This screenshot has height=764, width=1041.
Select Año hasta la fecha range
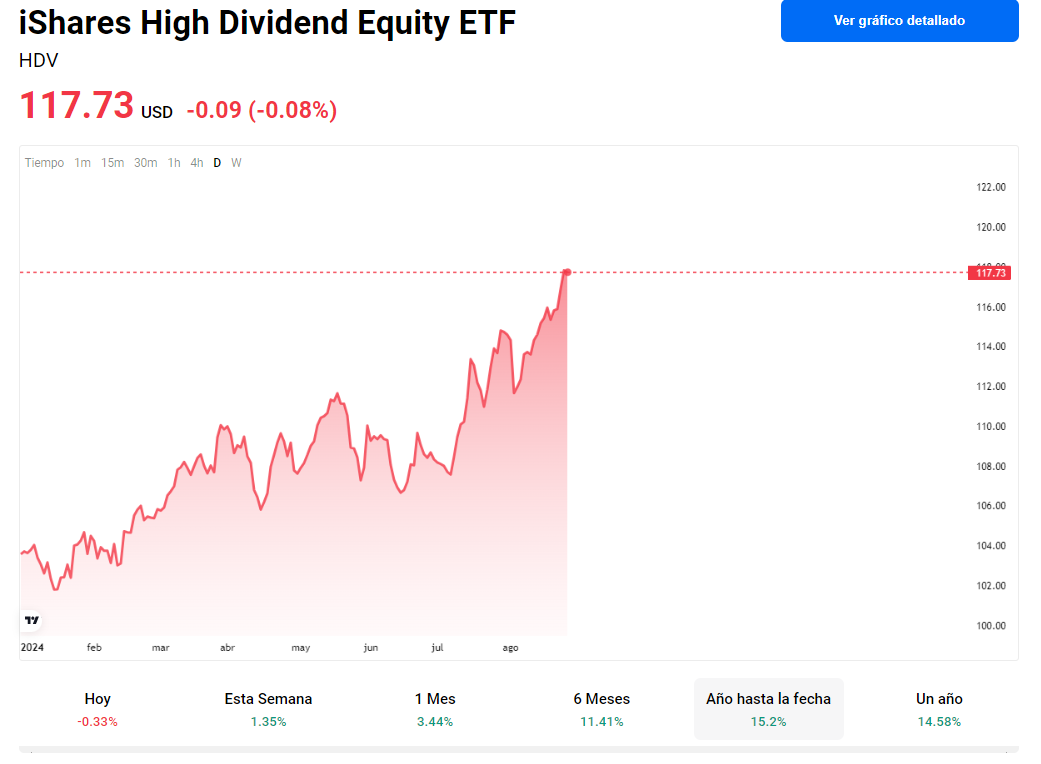click(768, 709)
